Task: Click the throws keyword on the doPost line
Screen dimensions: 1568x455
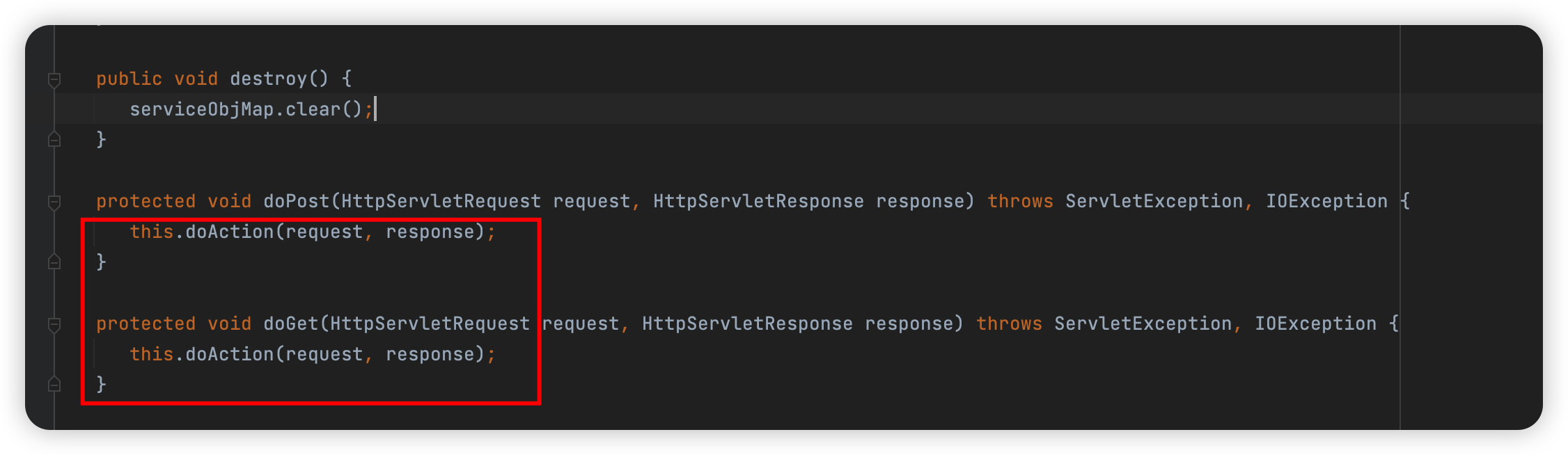Action: point(1020,201)
